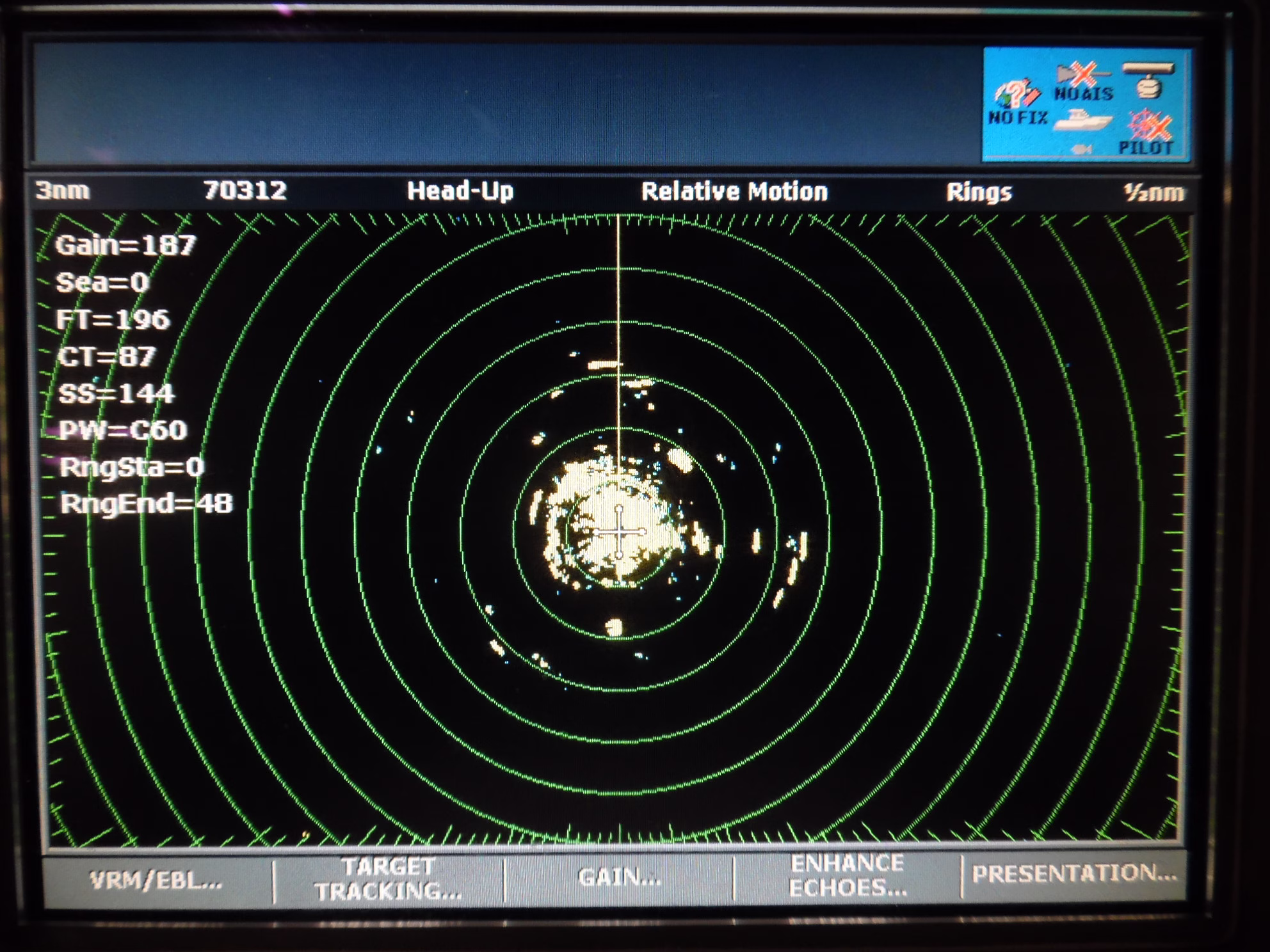
Task: Click the NO FIX GPS status icon
Action: 1018,102
